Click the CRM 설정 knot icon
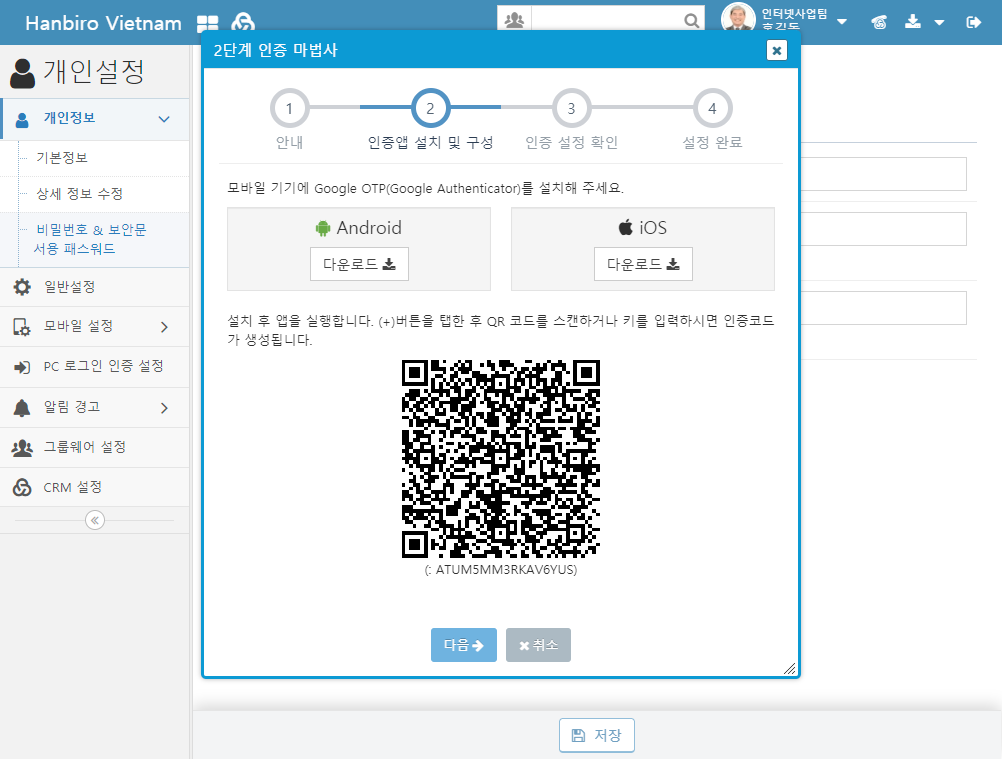Screen dimensions: 1002x759 coord(22,487)
